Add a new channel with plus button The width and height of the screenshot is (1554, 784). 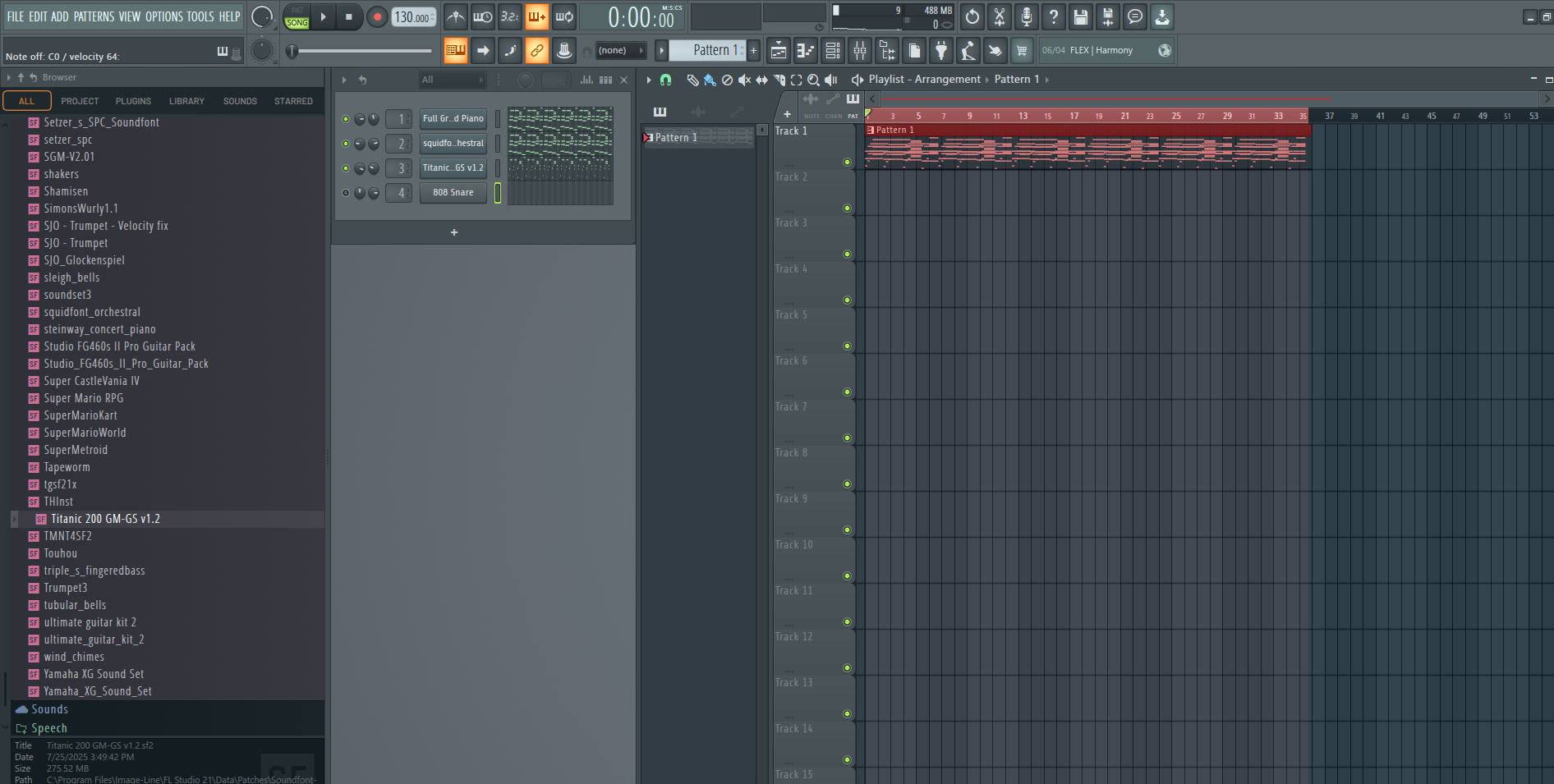pos(454,232)
